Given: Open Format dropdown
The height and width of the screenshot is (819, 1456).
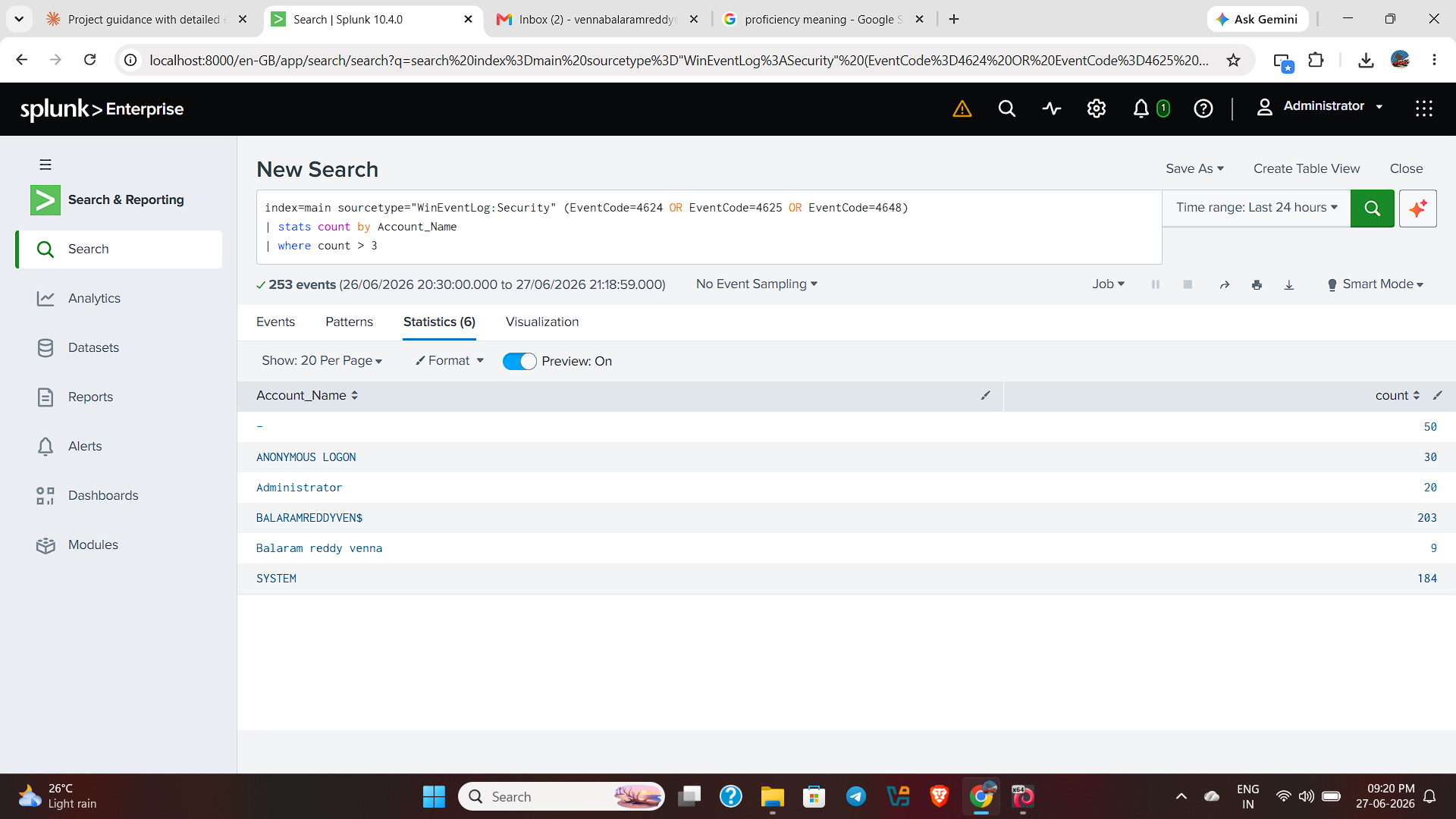Looking at the screenshot, I should (449, 361).
